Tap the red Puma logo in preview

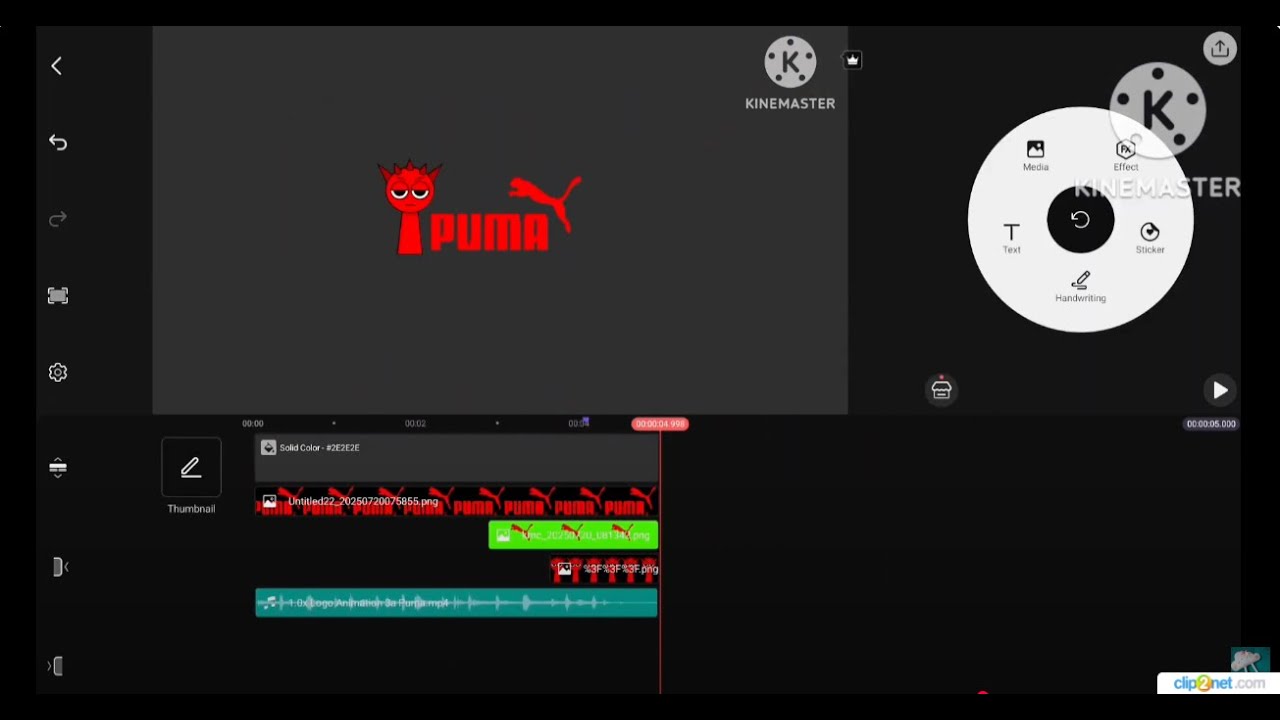506,215
